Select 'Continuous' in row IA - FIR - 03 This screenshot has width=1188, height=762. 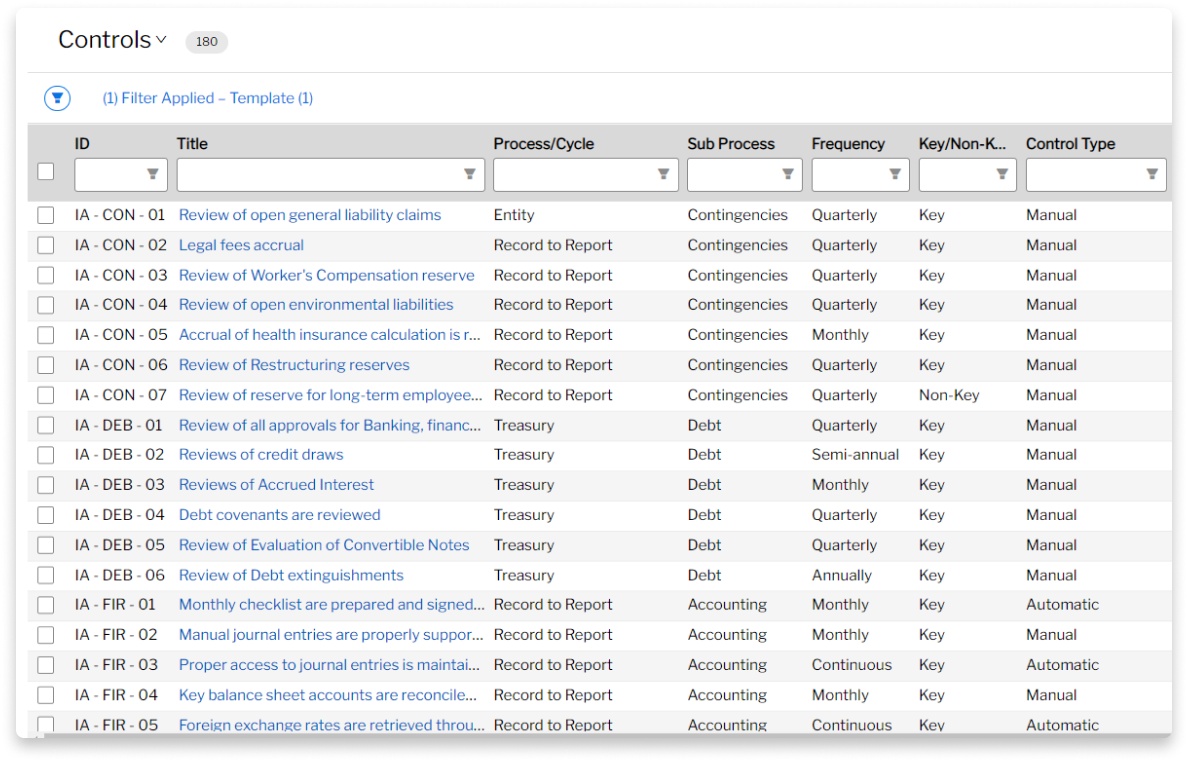[852, 665]
